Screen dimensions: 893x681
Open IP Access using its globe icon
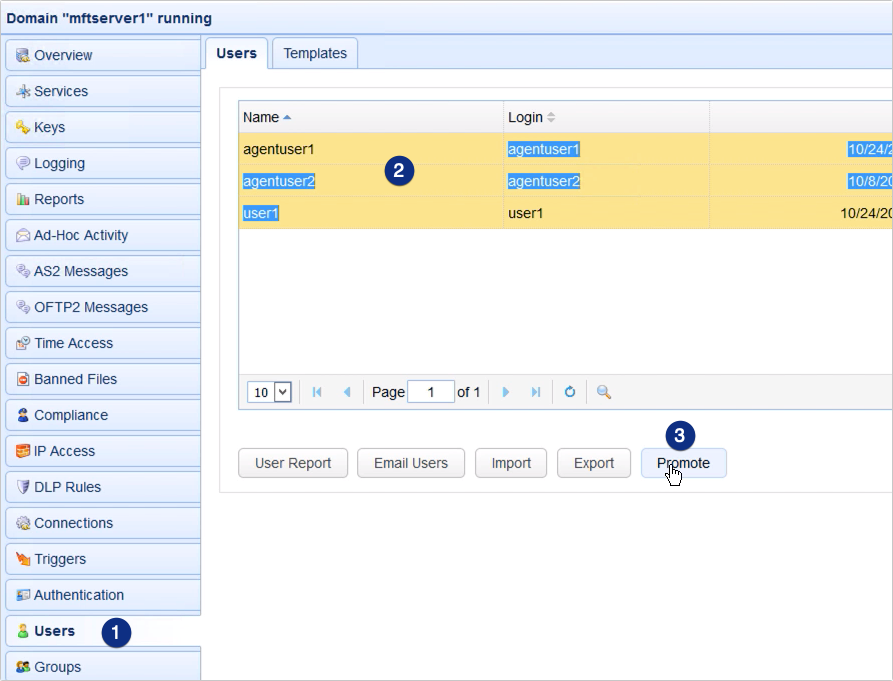tap(22, 451)
